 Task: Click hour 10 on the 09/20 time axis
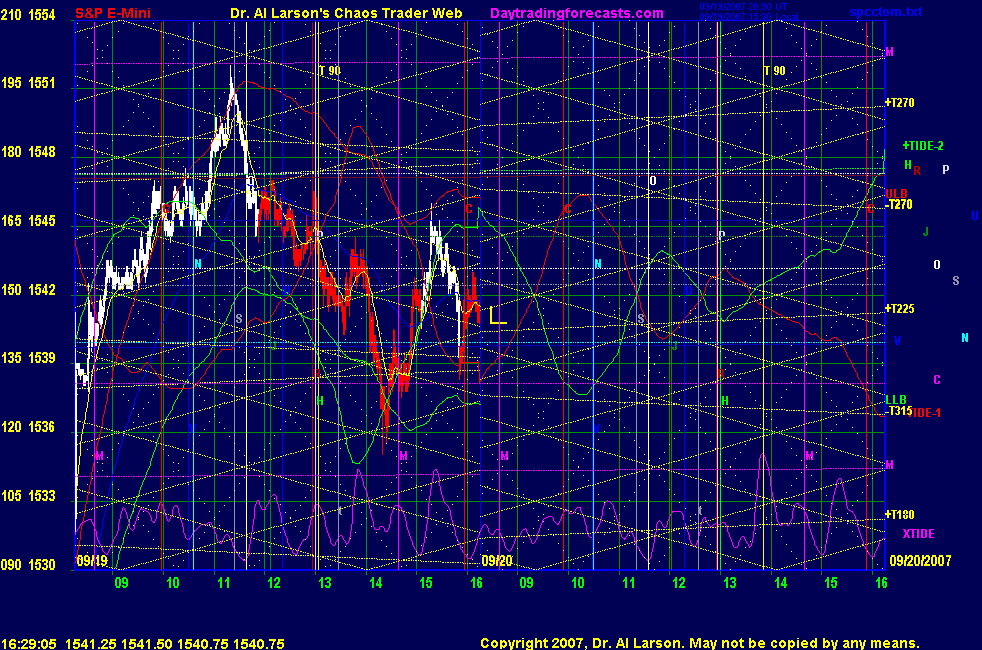577,583
